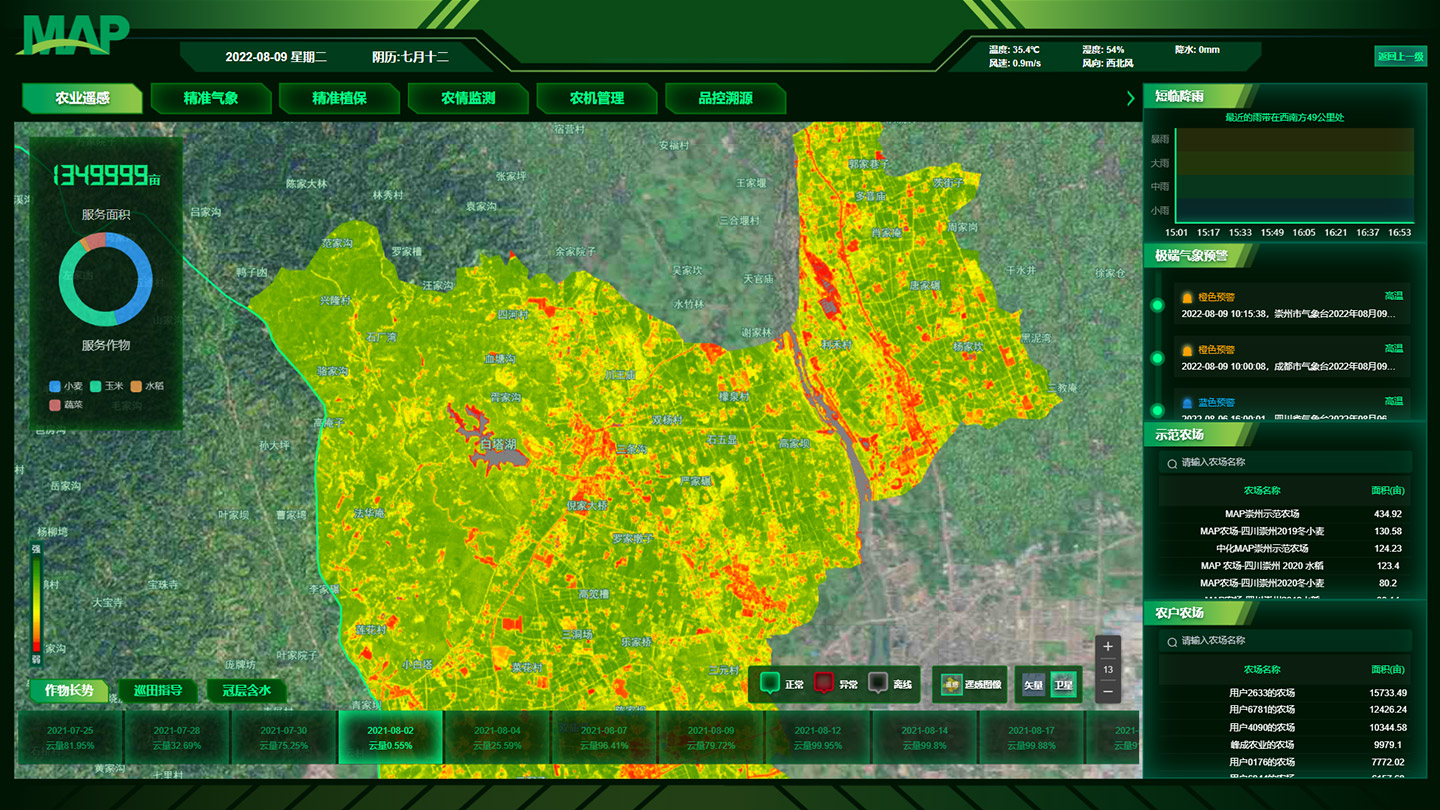
Task: Select MAP农场-四川崇州2020冬小麦 row
Action: point(1285,583)
